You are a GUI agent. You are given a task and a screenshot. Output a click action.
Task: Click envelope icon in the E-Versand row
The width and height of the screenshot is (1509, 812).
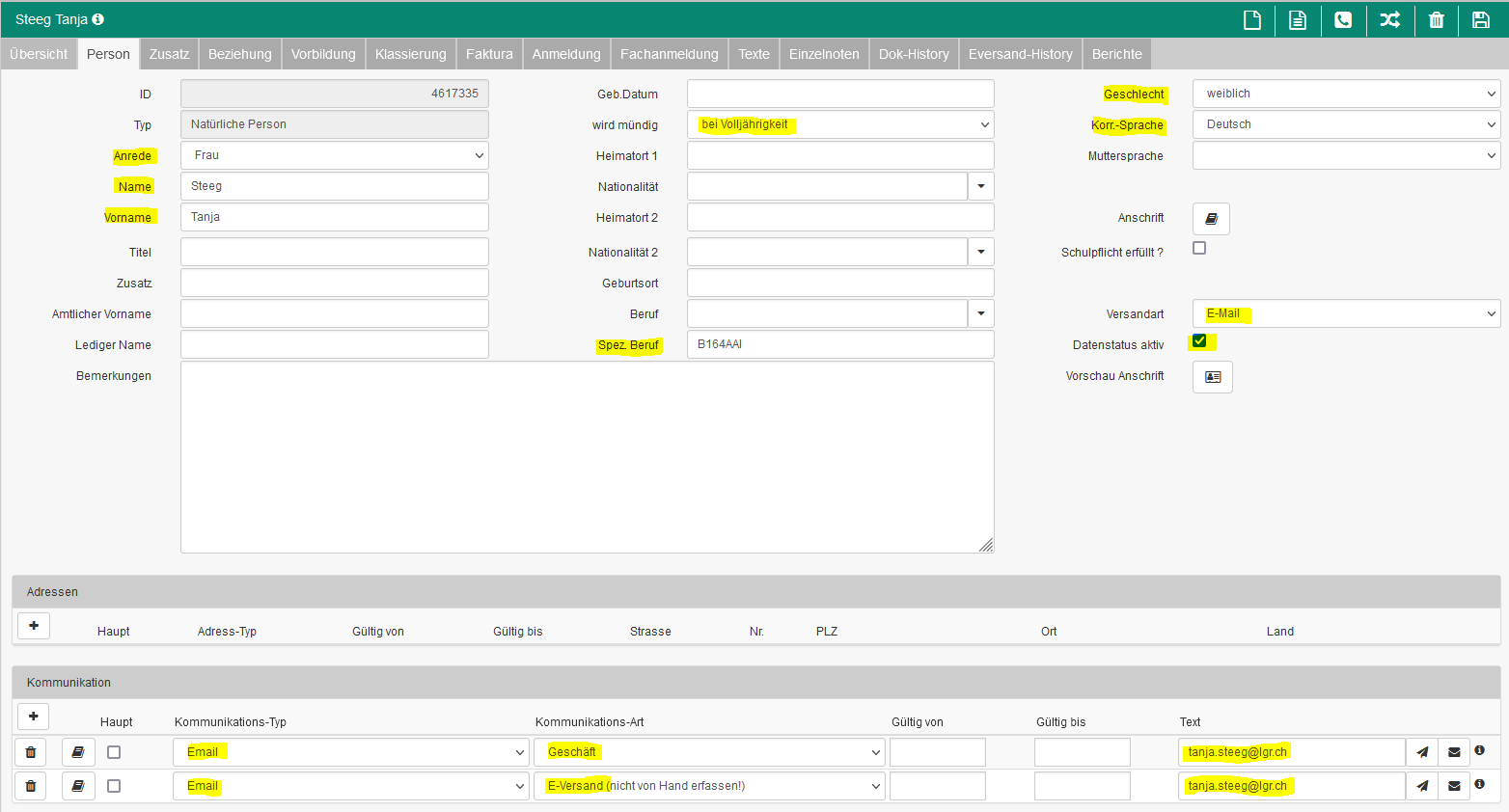[x=1454, y=786]
